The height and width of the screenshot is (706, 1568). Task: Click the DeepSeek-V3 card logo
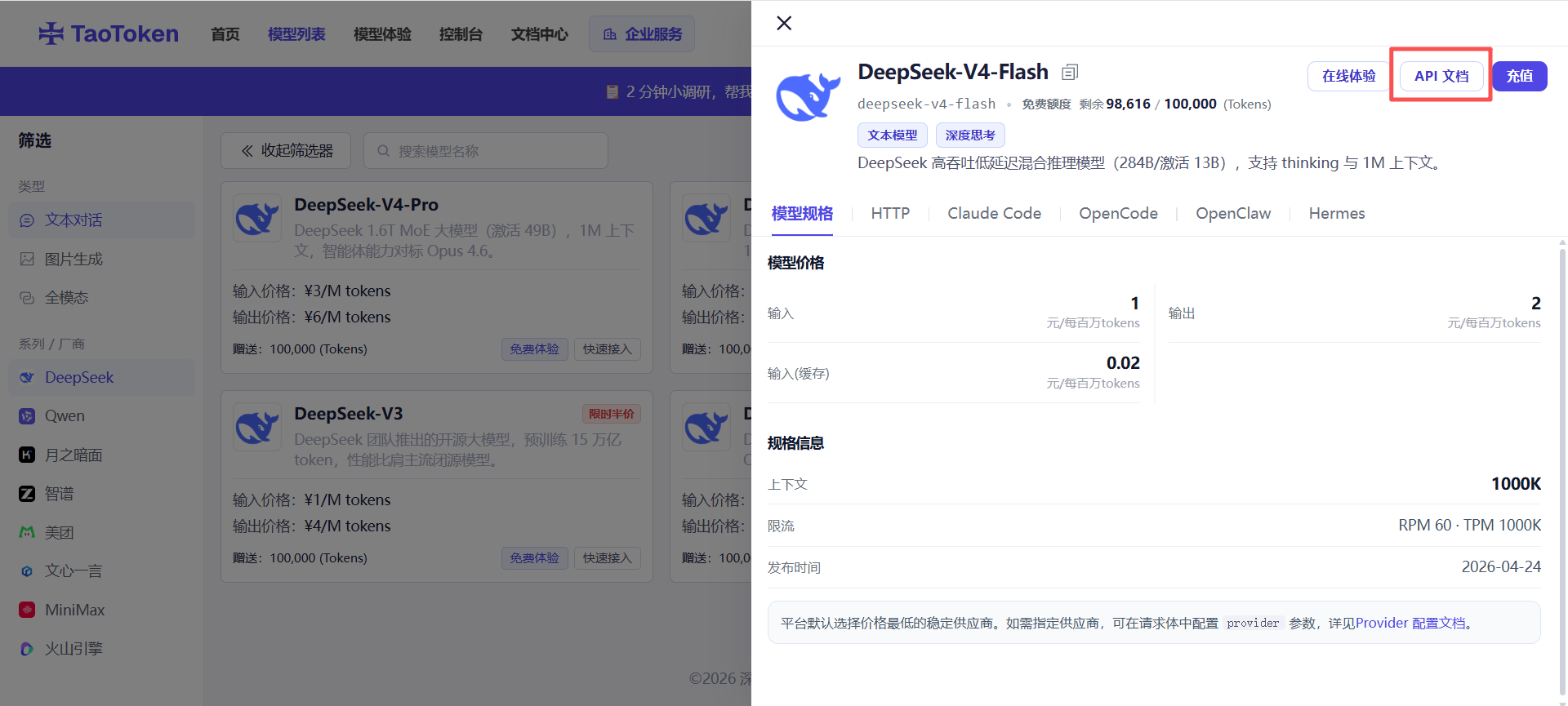[257, 427]
